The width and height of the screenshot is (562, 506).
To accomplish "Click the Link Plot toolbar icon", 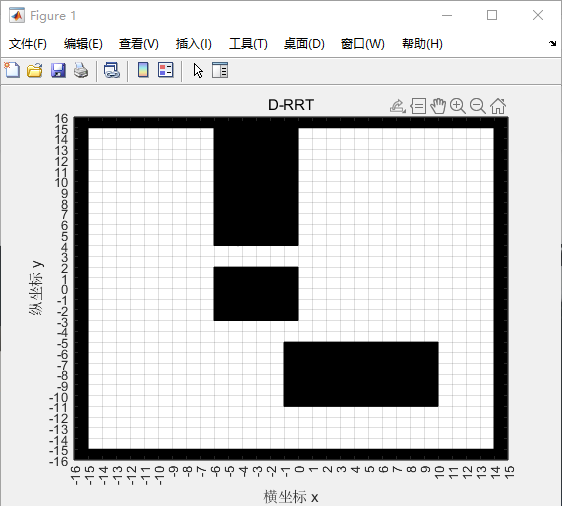I will (111, 70).
